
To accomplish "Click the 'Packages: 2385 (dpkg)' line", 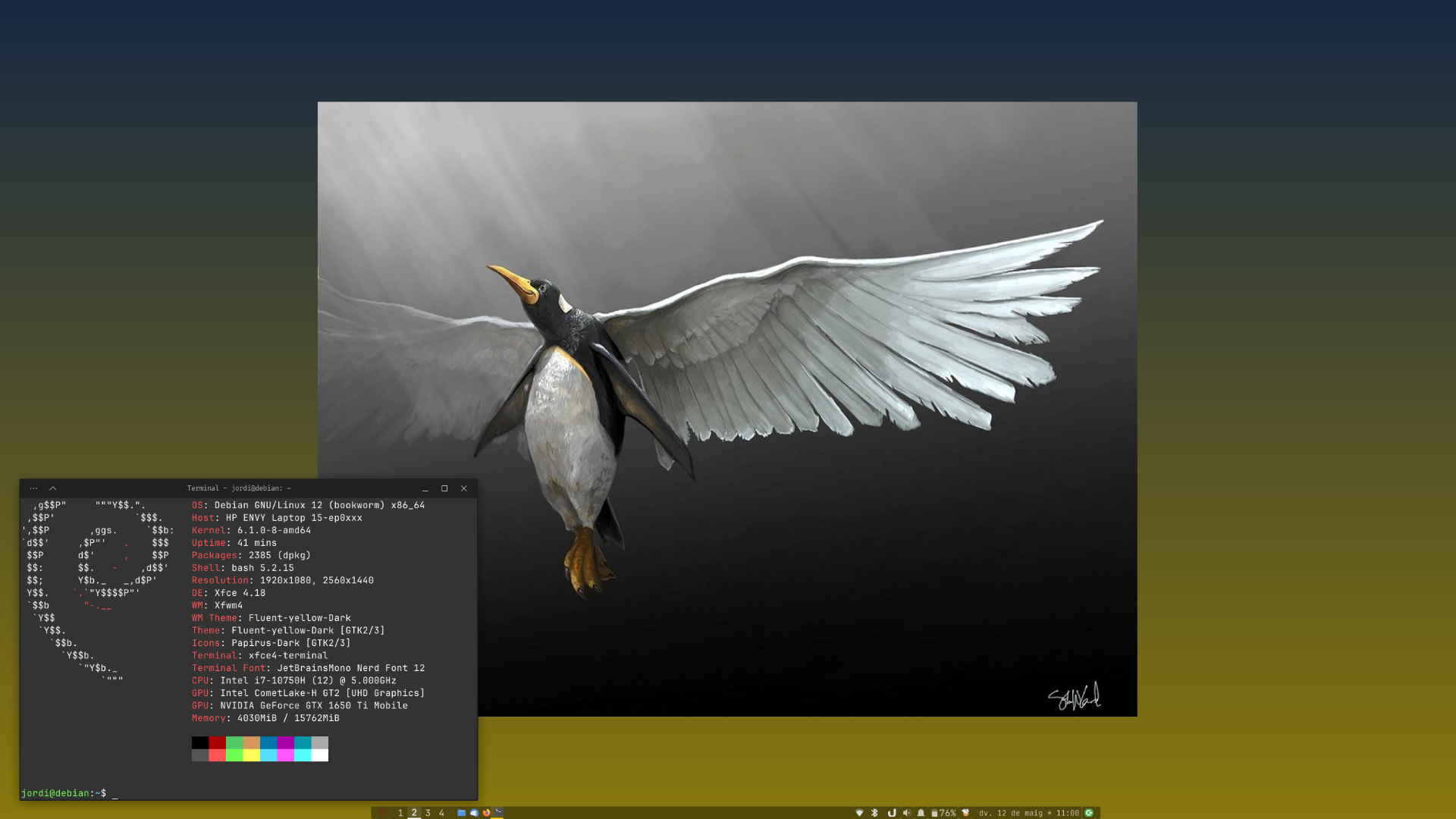I will (251, 555).
